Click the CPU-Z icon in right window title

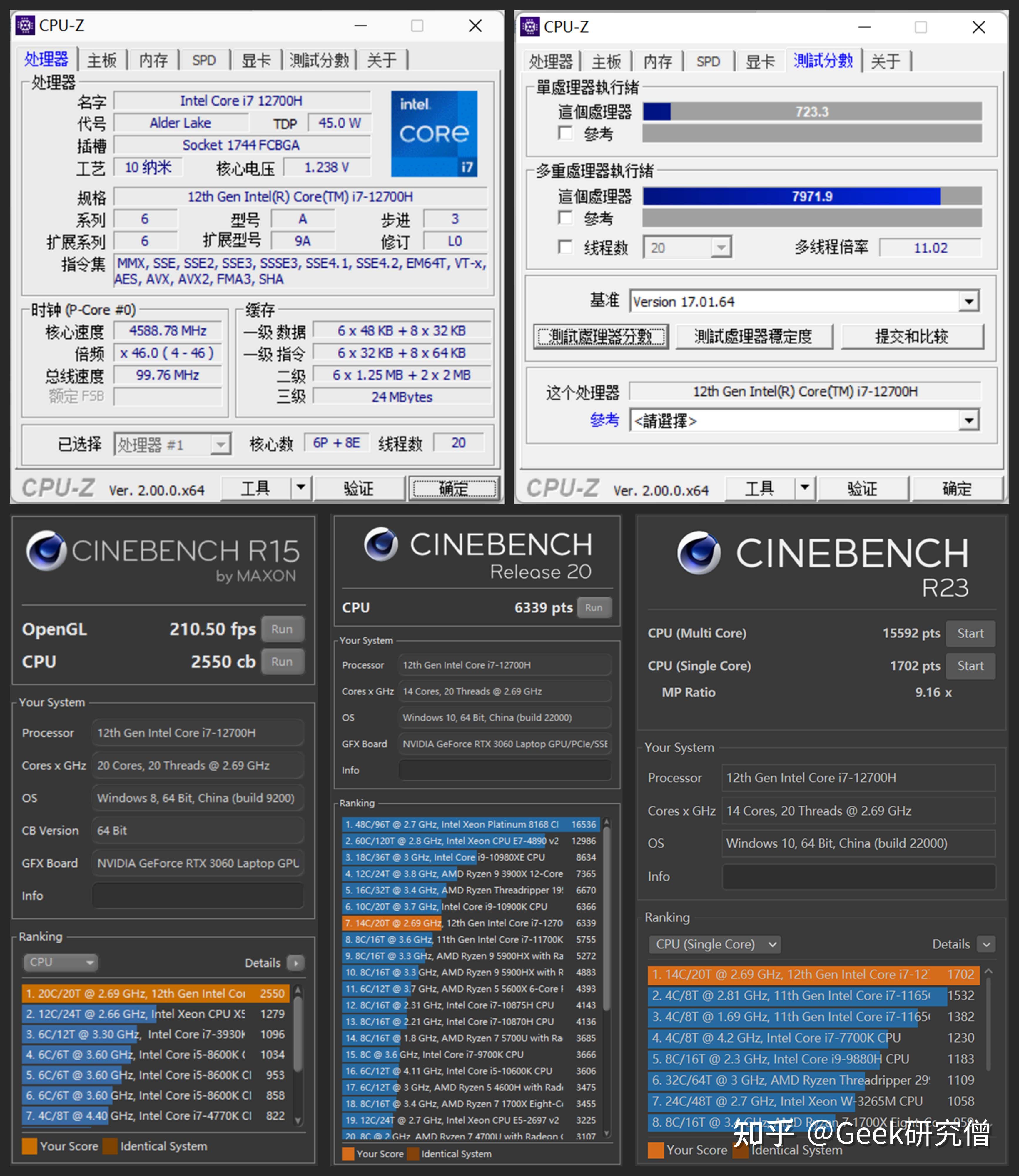pyautogui.click(x=529, y=27)
